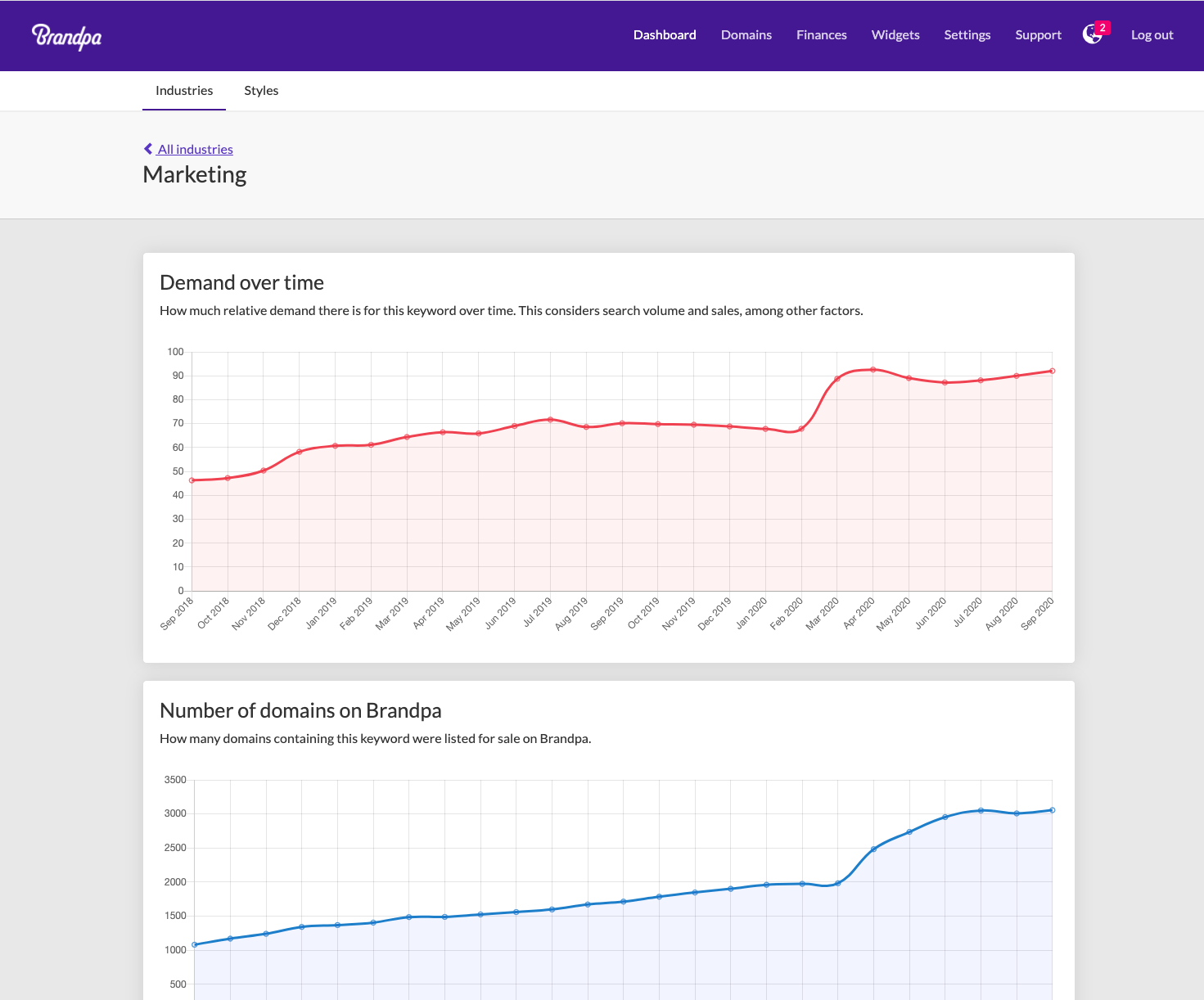Return via the All industries link
The image size is (1204, 1000).
(196, 149)
